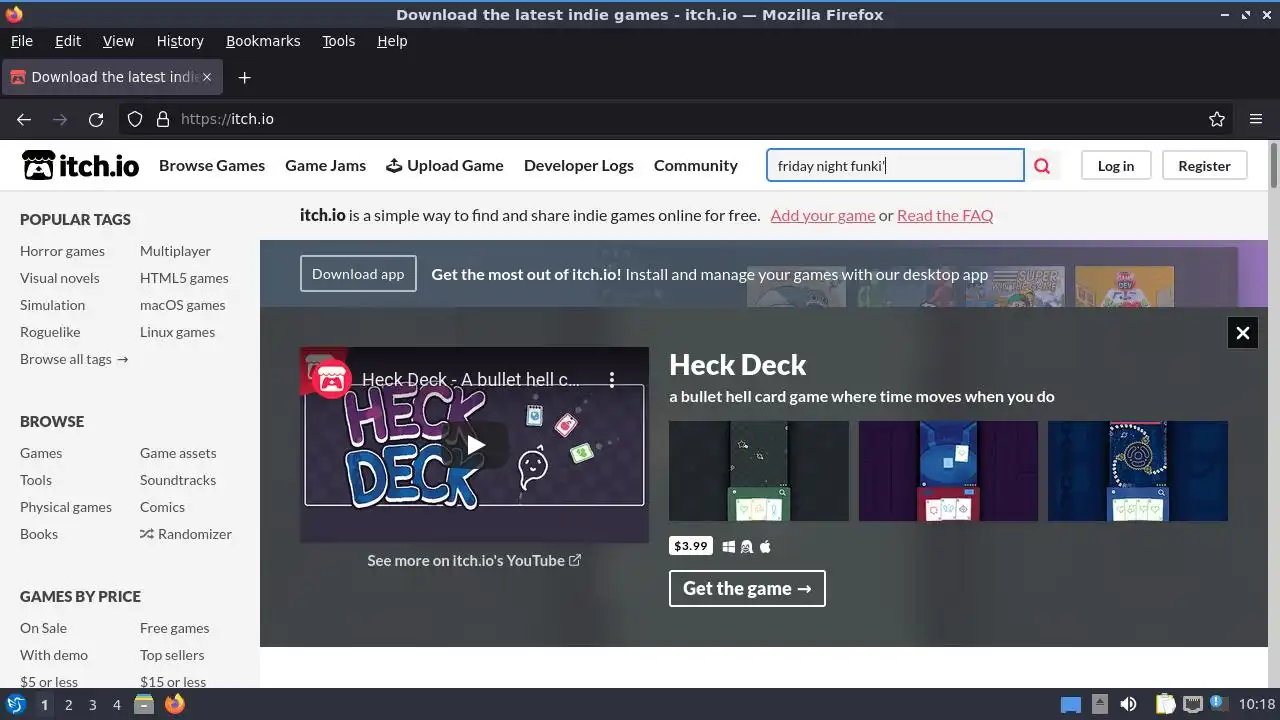Select Visual novels tag

coord(60,278)
